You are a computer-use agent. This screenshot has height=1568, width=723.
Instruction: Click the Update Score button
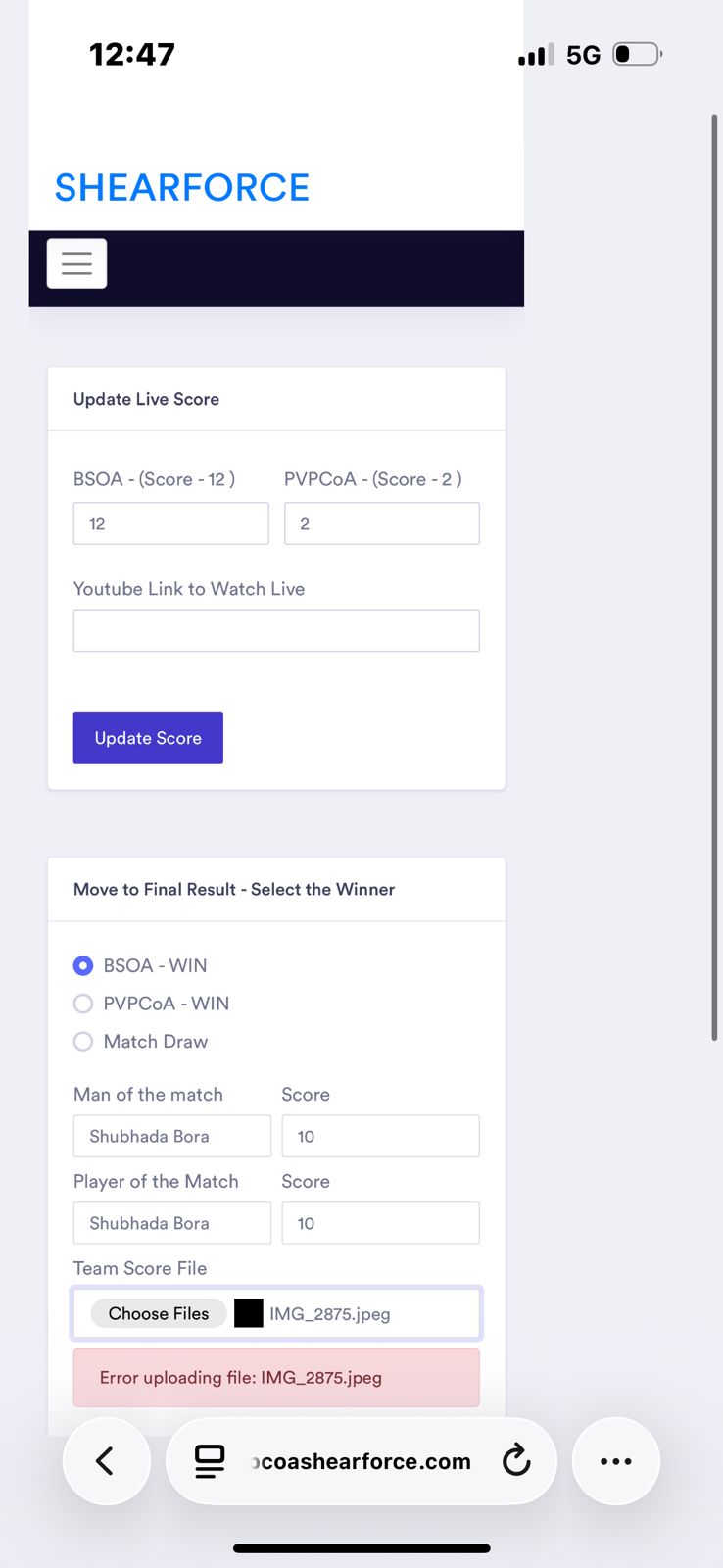pos(148,738)
